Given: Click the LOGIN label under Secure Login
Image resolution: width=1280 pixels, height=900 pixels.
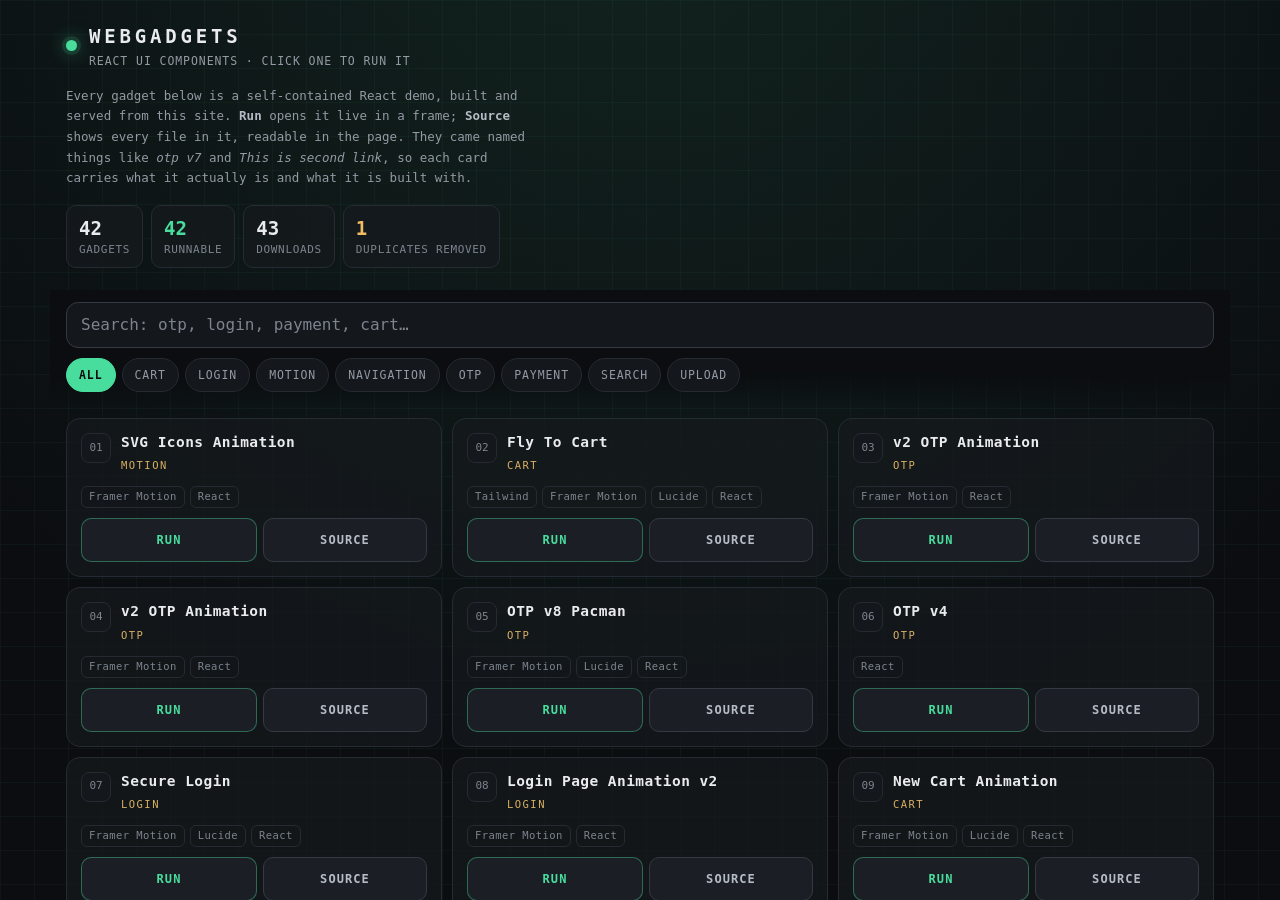Looking at the screenshot, I should (140, 805).
